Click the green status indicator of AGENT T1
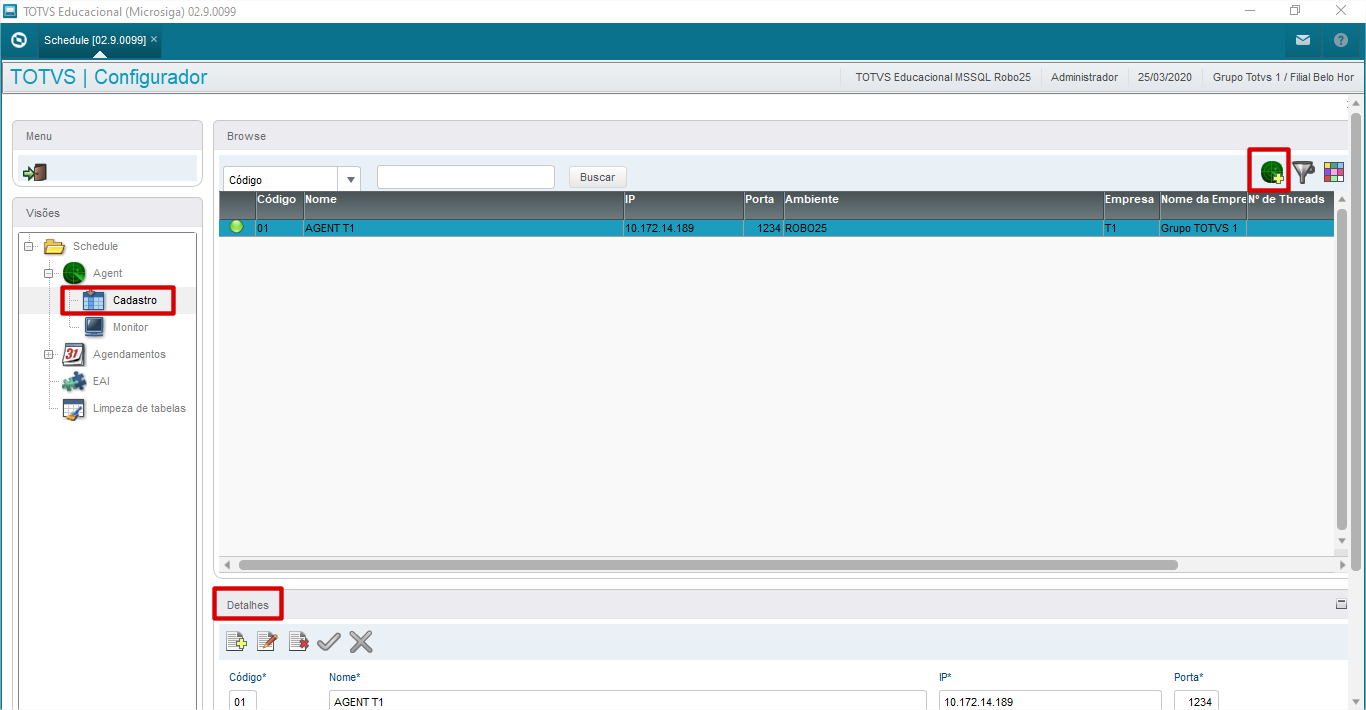Viewport: 1366px width, 710px height. pyautogui.click(x=237, y=227)
